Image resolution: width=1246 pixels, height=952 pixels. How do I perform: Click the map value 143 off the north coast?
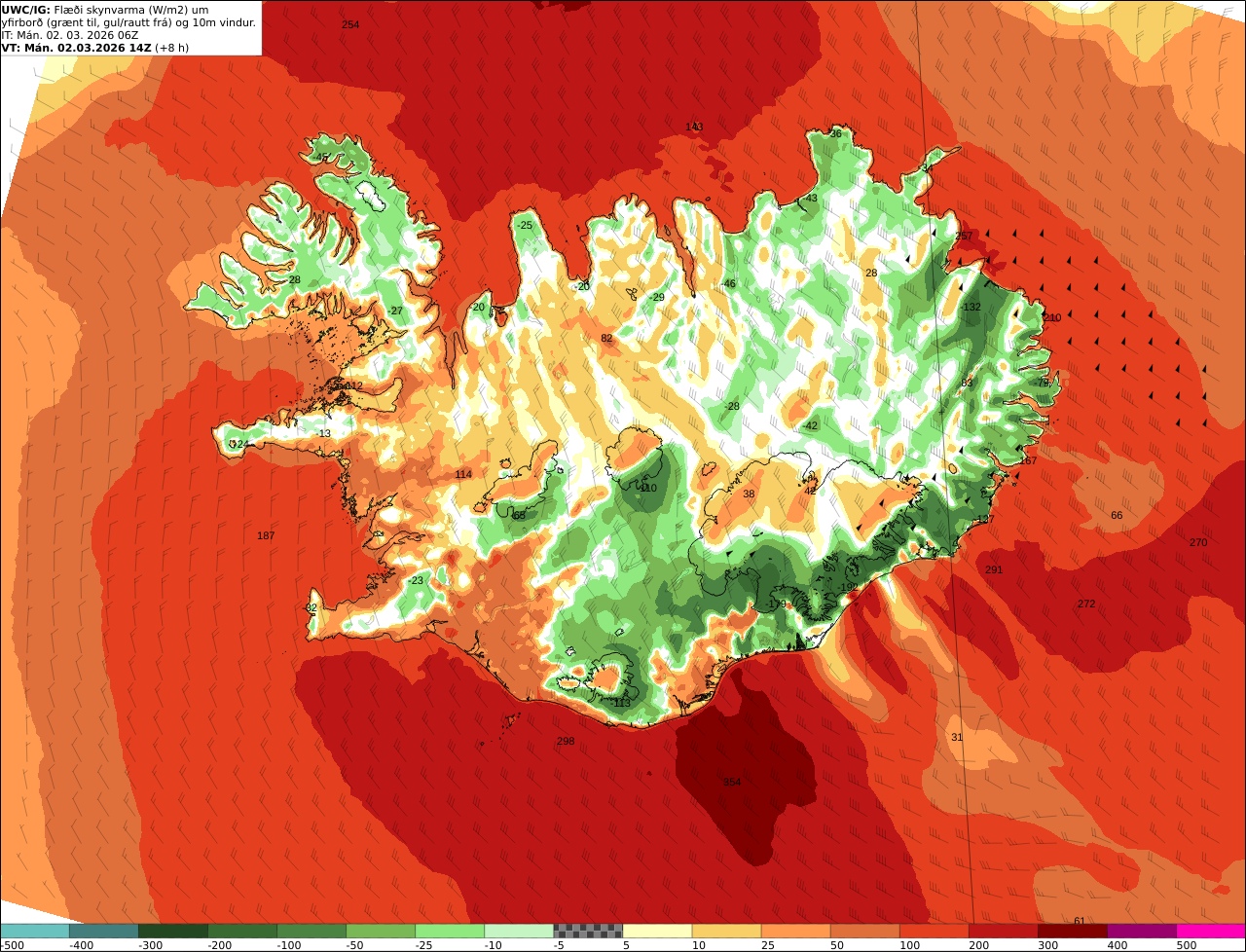(694, 127)
